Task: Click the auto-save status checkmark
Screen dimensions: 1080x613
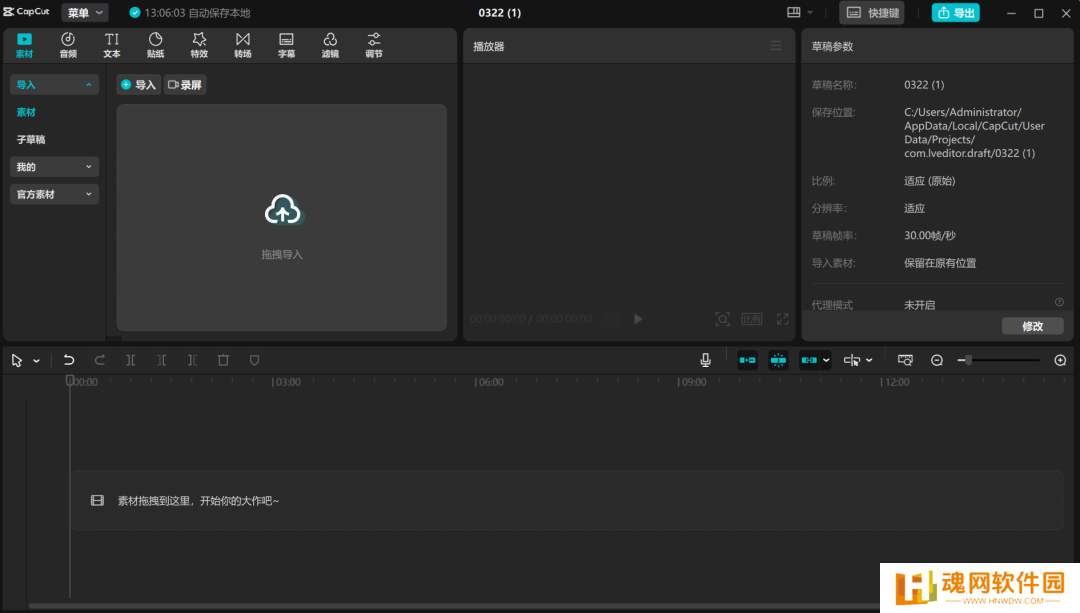Action: point(135,12)
